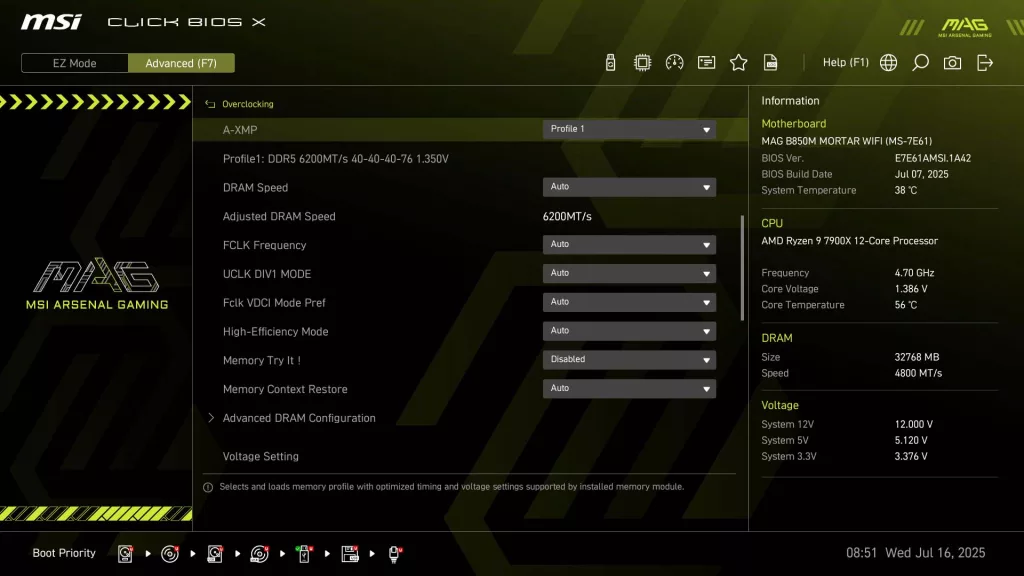This screenshot has height=576, width=1024.
Task: Select the network cable boot icon
Action: 394,554
